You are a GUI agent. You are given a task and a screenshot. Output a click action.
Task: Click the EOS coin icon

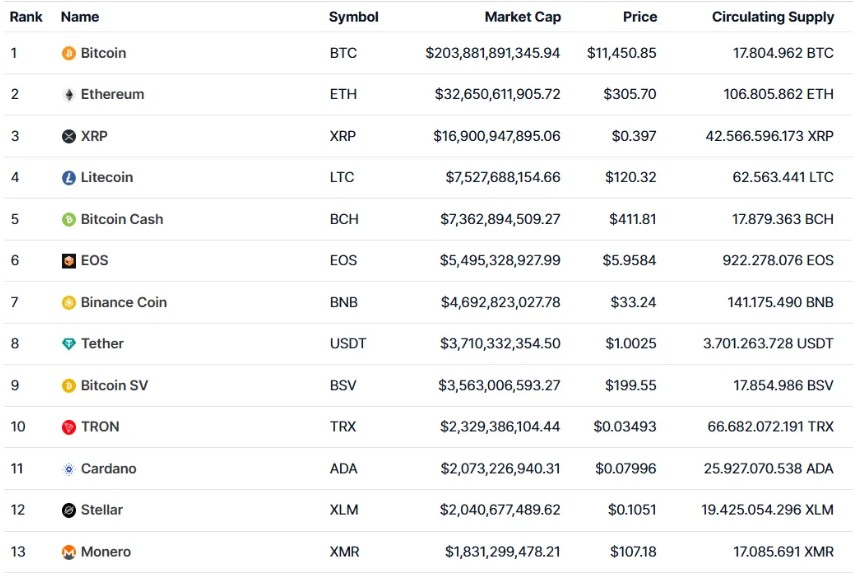click(x=69, y=261)
